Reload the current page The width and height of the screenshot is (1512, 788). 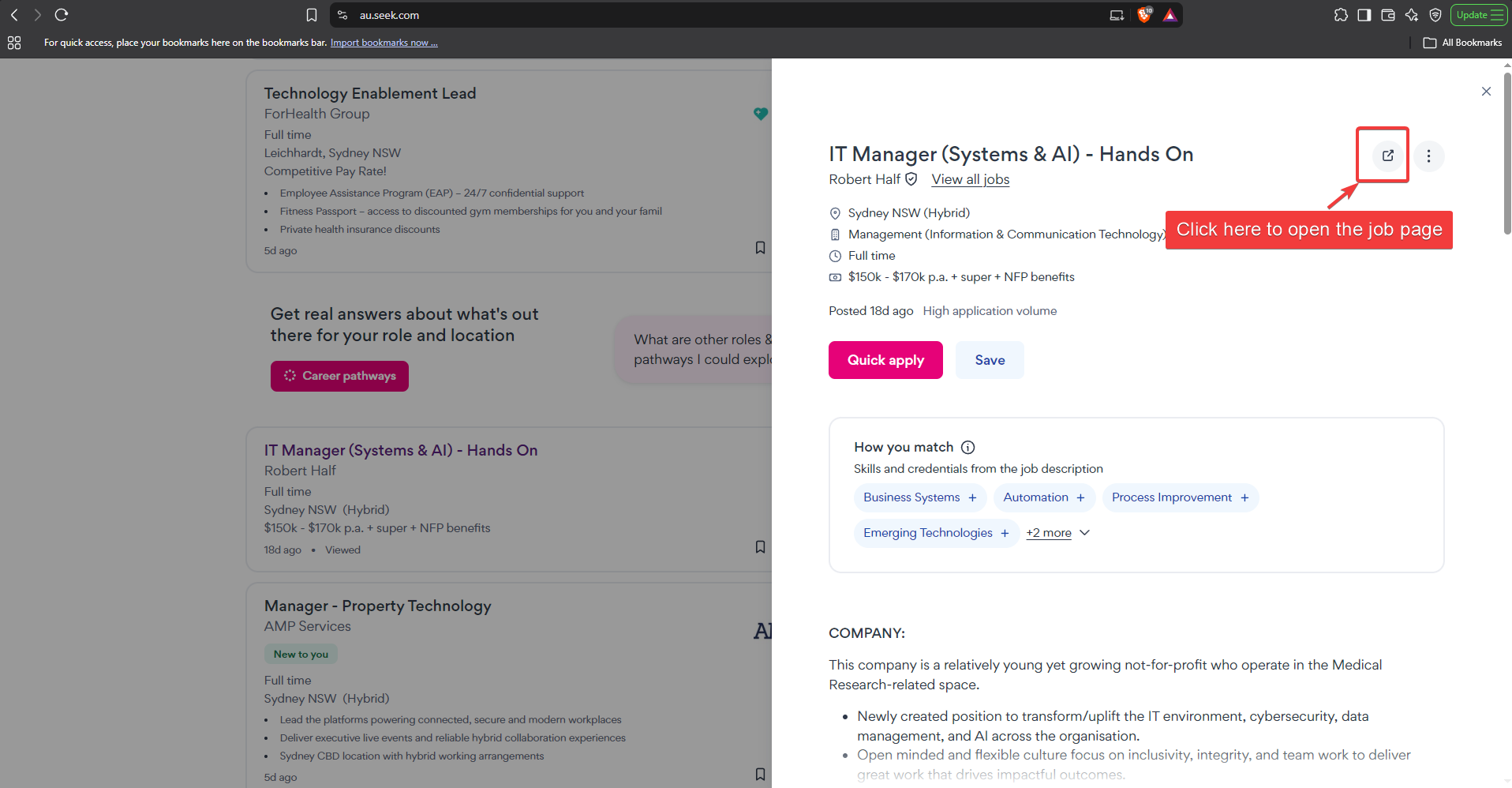[x=62, y=15]
